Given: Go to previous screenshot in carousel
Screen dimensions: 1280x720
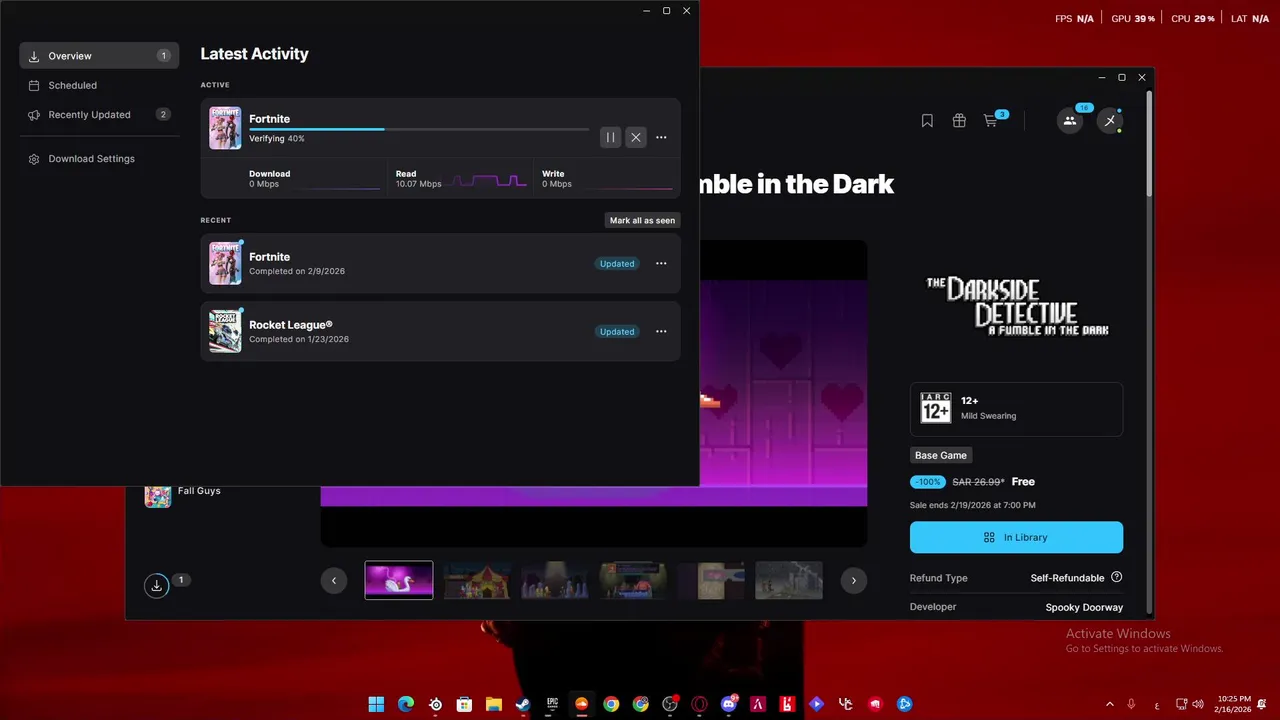Looking at the screenshot, I should 334,580.
